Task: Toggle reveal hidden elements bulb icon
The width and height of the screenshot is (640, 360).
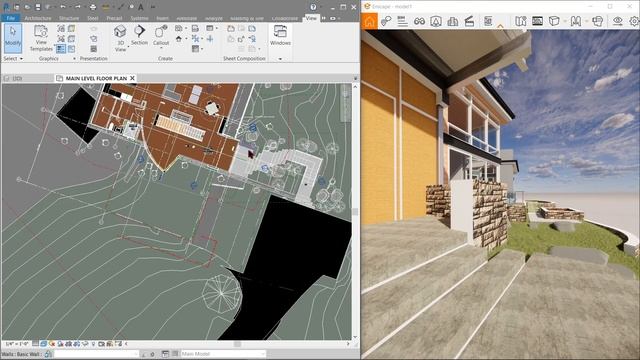Action: point(93,344)
